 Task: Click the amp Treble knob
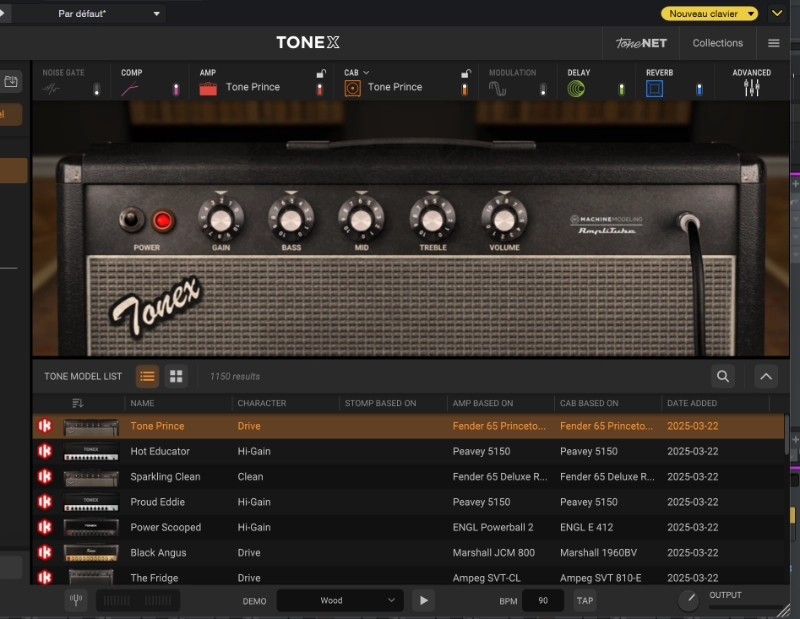click(x=433, y=220)
